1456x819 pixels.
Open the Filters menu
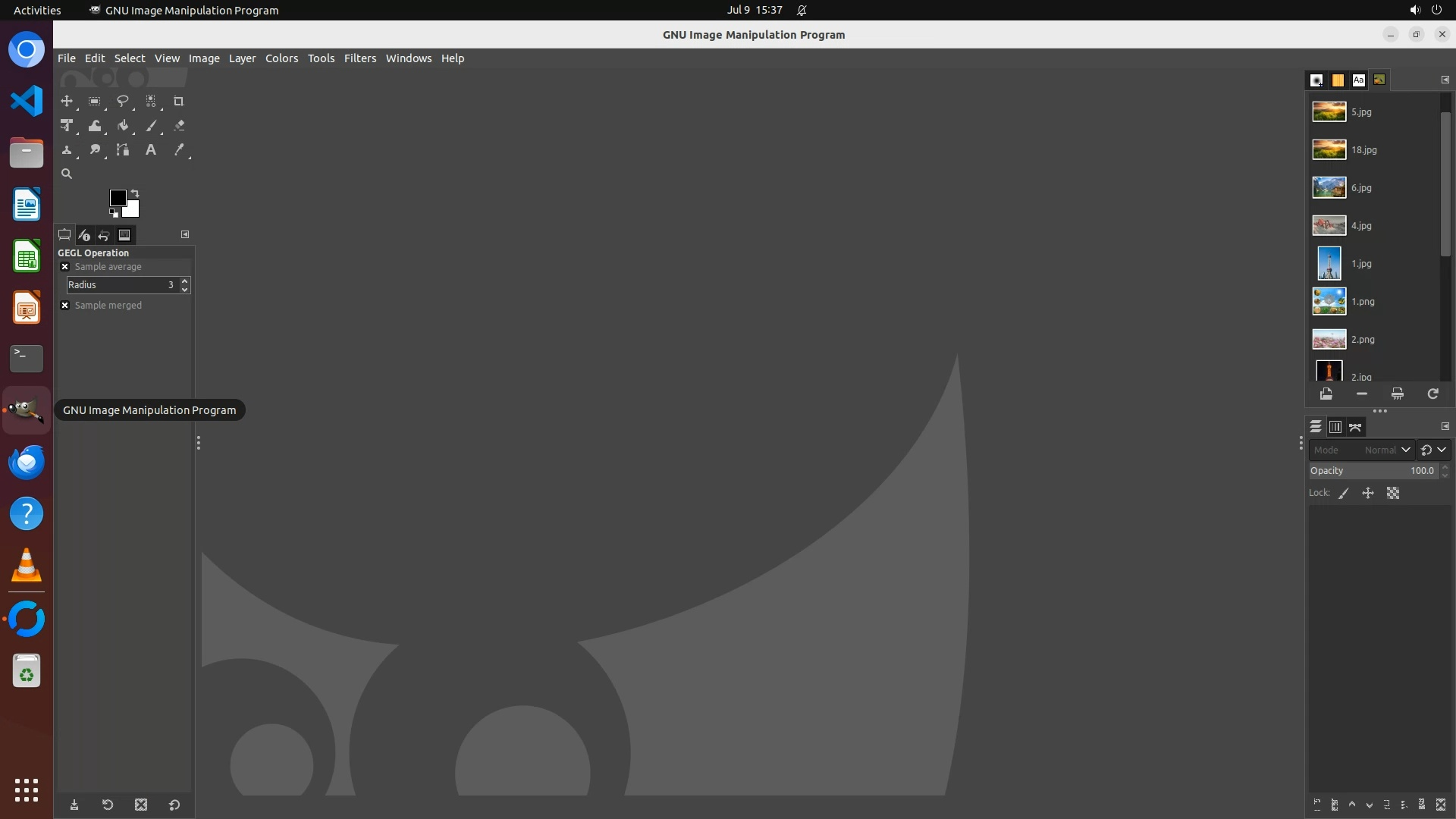point(359,58)
